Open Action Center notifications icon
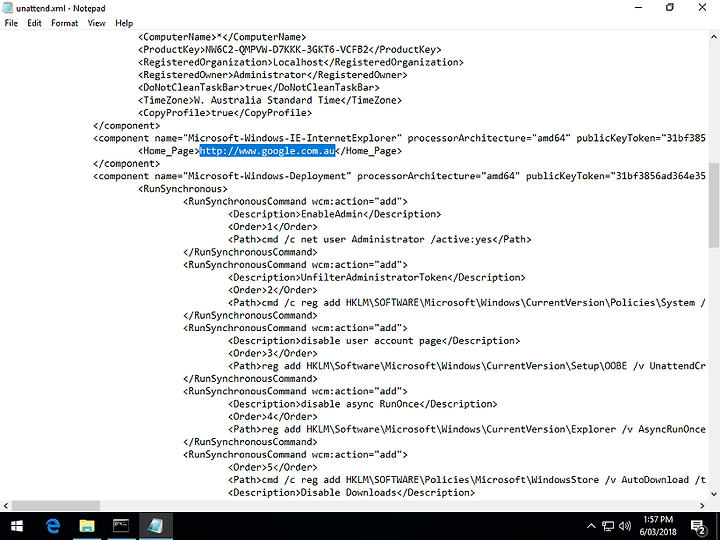Image resolution: width=720 pixels, height=540 pixels. pos(698,527)
